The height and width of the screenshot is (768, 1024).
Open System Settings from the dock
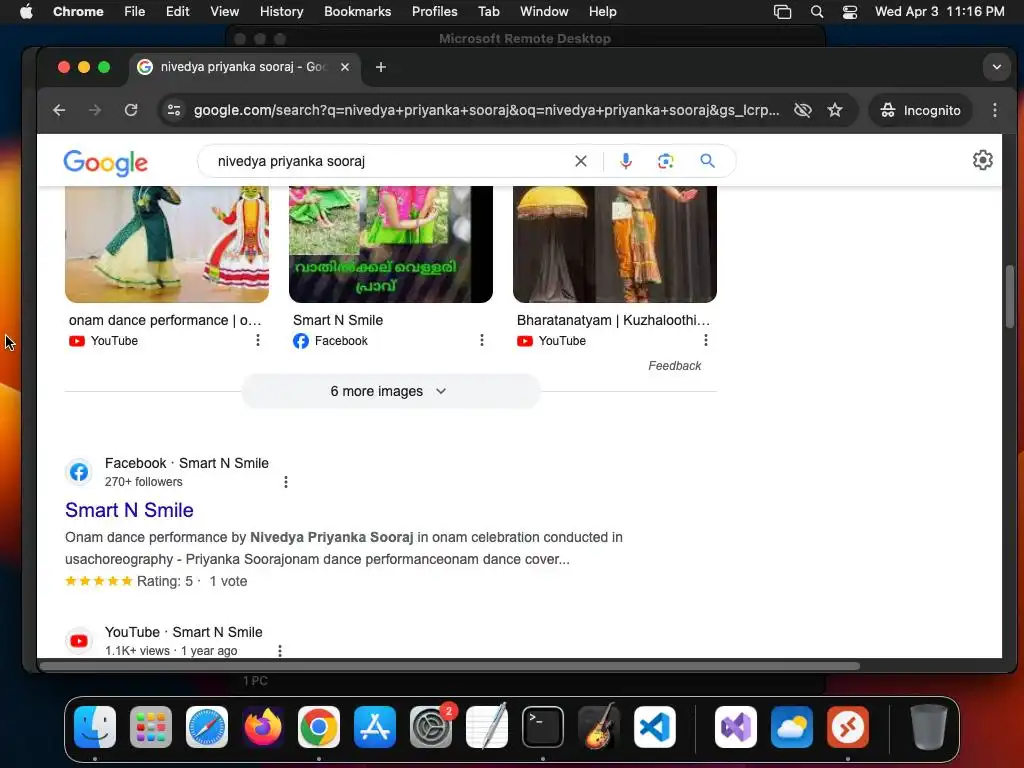431,727
